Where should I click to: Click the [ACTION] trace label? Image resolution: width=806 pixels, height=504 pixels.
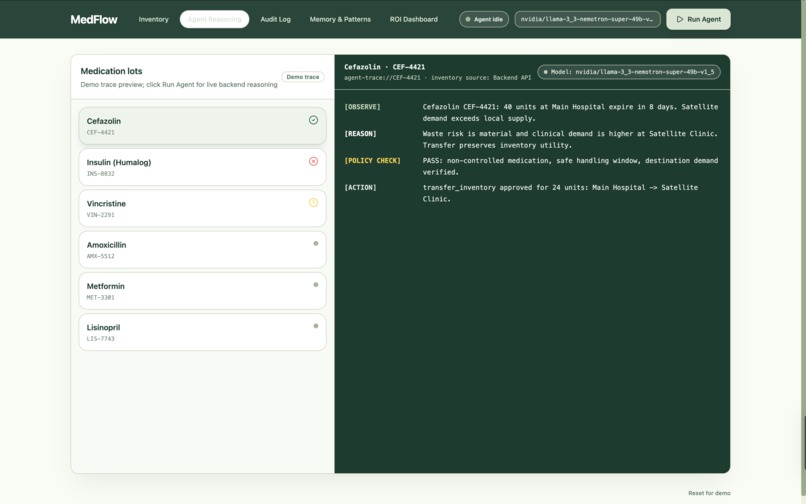point(360,188)
